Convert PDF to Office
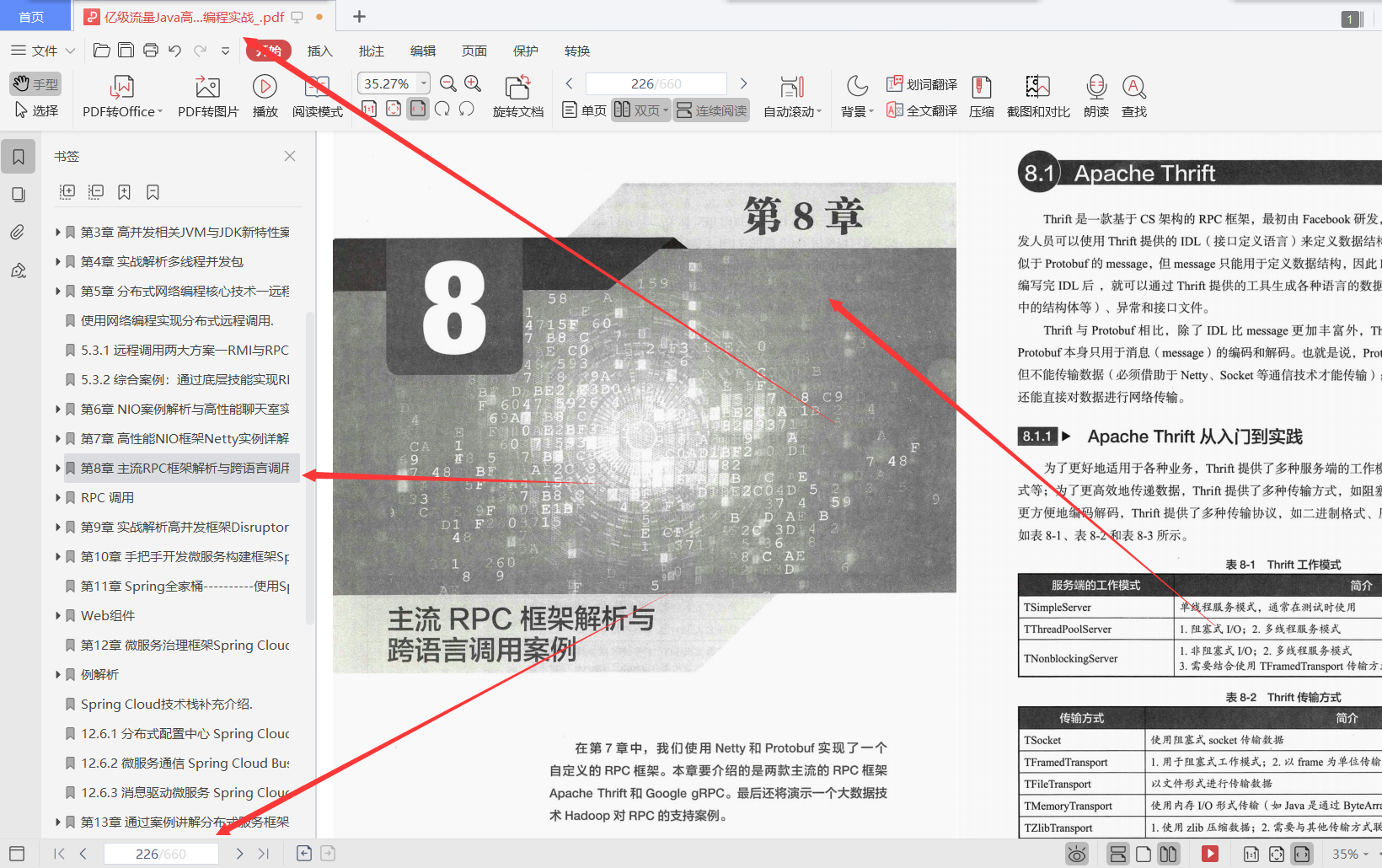This screenshot has height=868, width=1382. tap(122, 96)
